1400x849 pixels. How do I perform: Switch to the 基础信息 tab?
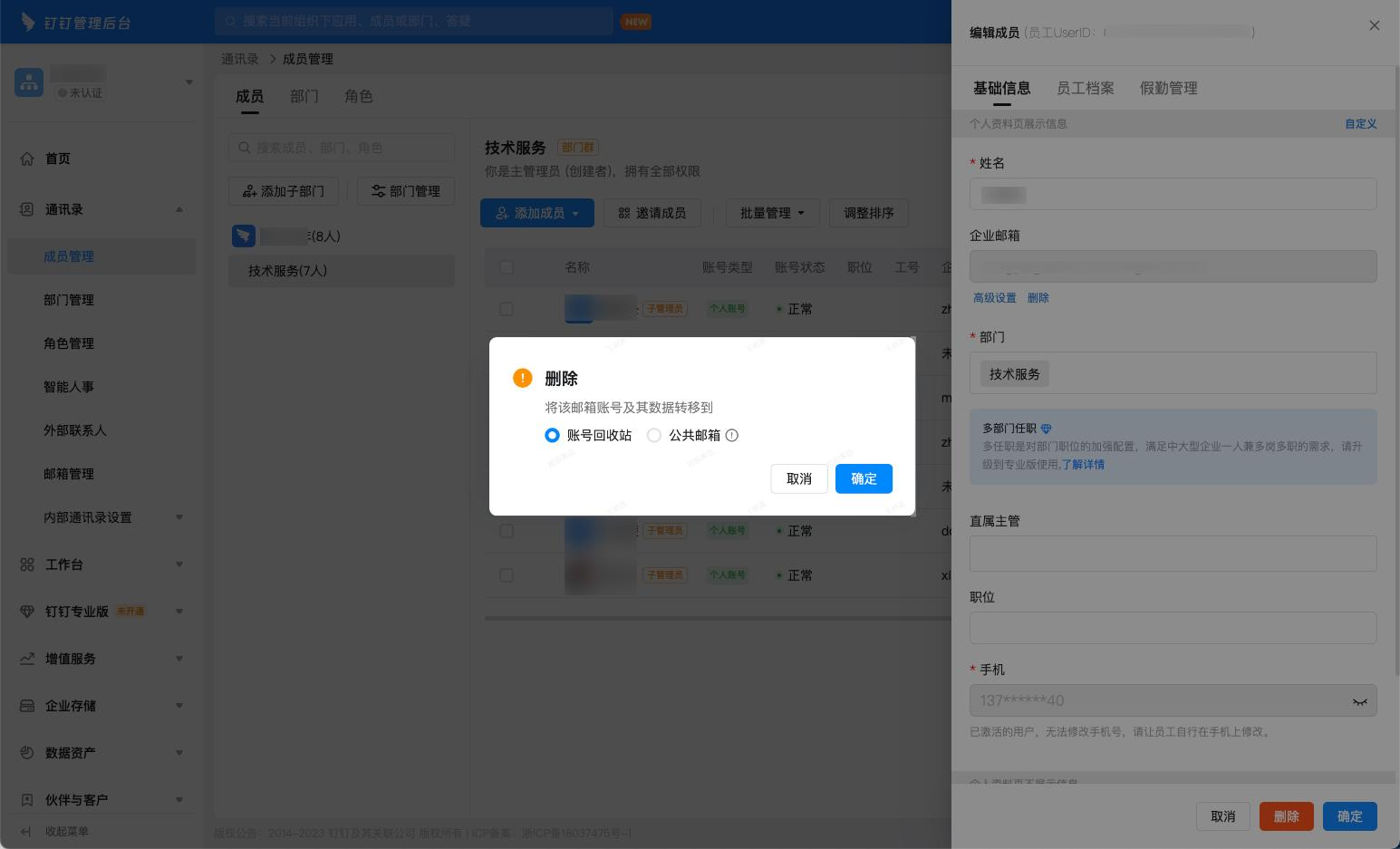point(1002,88)
